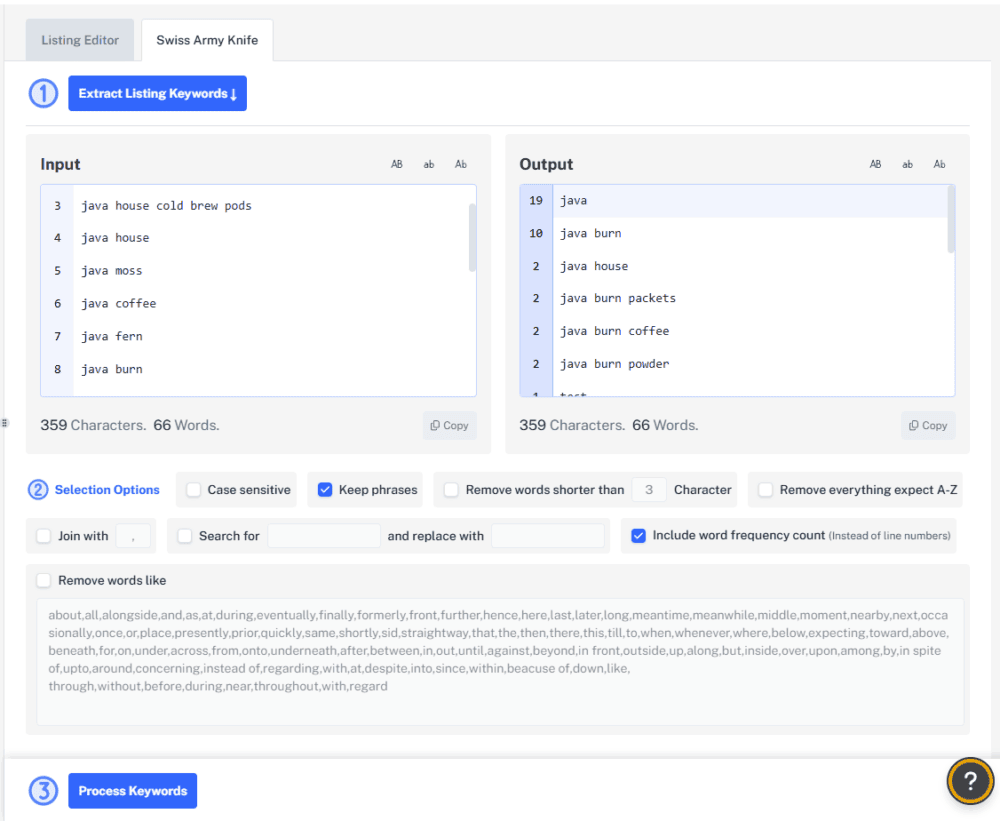Select the Swiss Army Knife tab

point(207,41)
